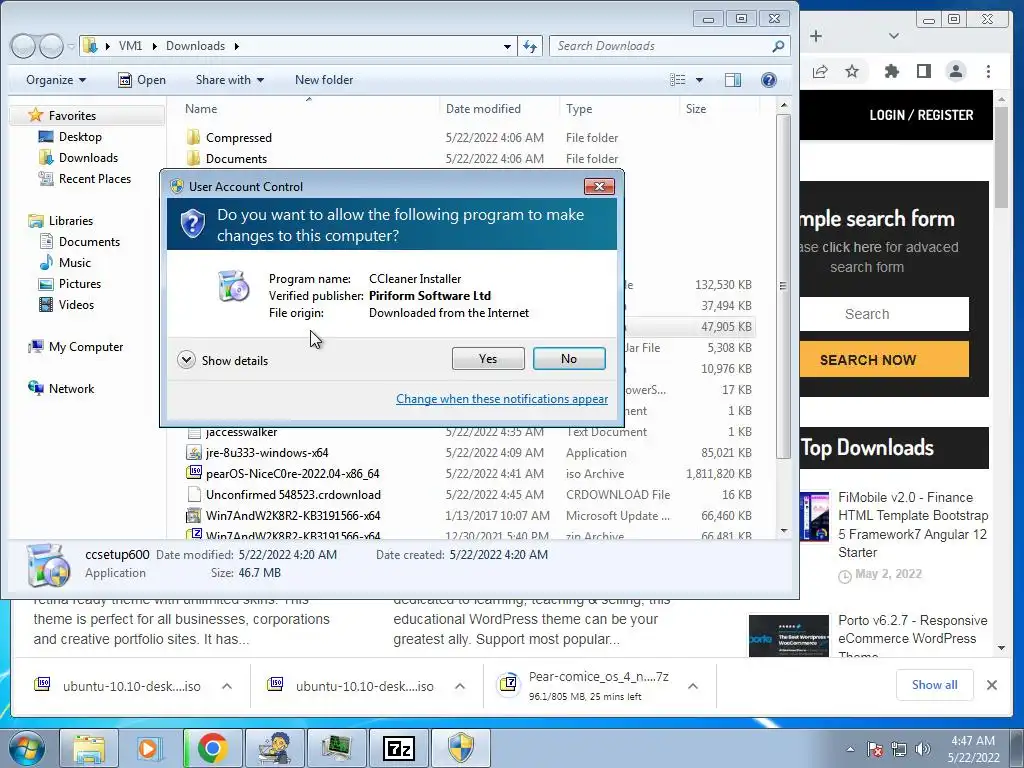The image size is (1024, 768).
Task: Open Videos library in navigation pane
Action: click(76, 304)
